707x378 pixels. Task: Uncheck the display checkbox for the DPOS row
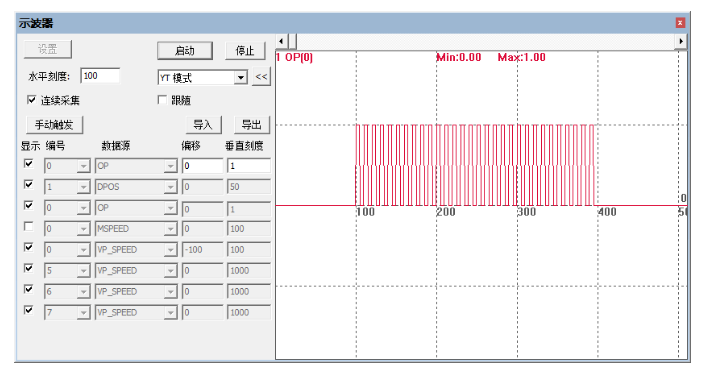pyautogui.click(x=28, y=184)
